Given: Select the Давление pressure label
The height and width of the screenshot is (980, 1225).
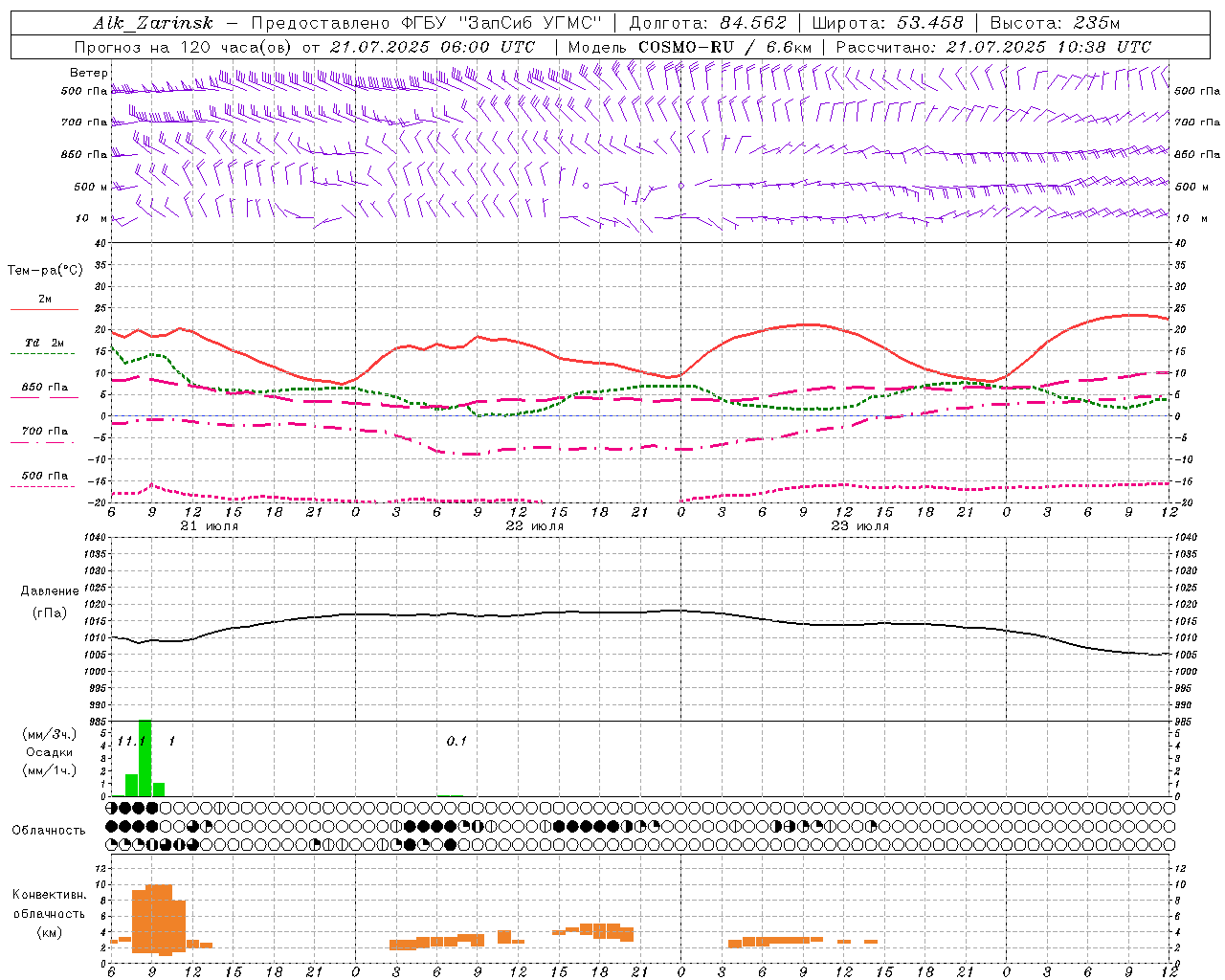Looking at the screenshot, I should pos(50,591).
